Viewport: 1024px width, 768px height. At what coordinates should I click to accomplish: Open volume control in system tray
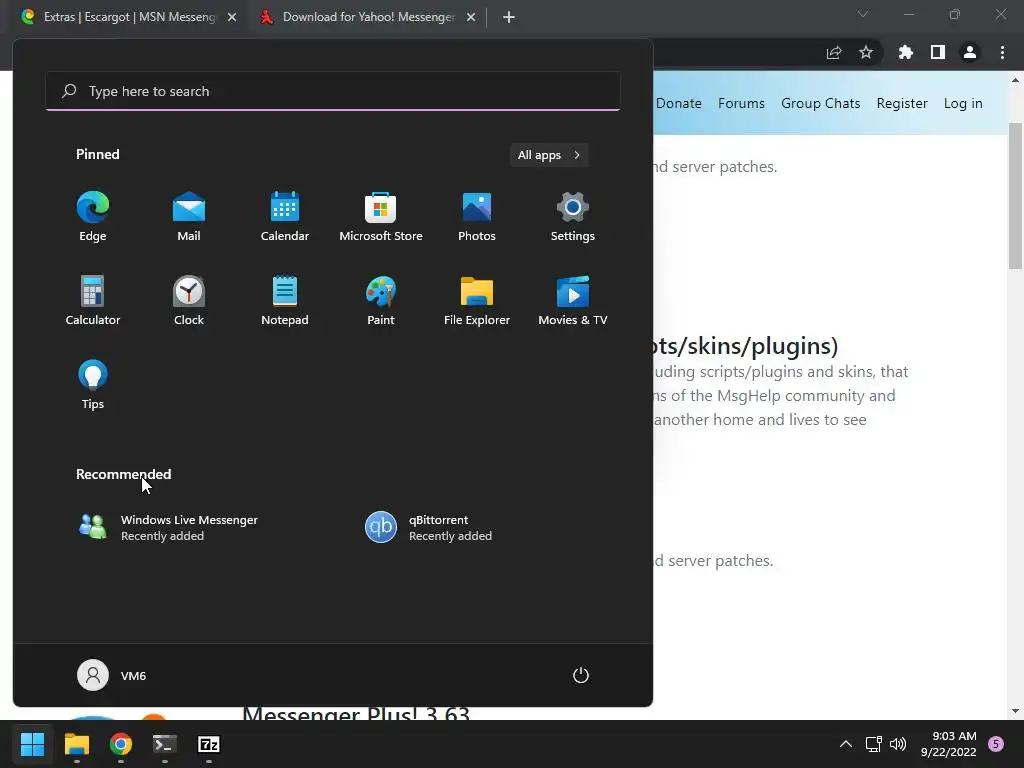pyautogui.click(x=898, y=744)
